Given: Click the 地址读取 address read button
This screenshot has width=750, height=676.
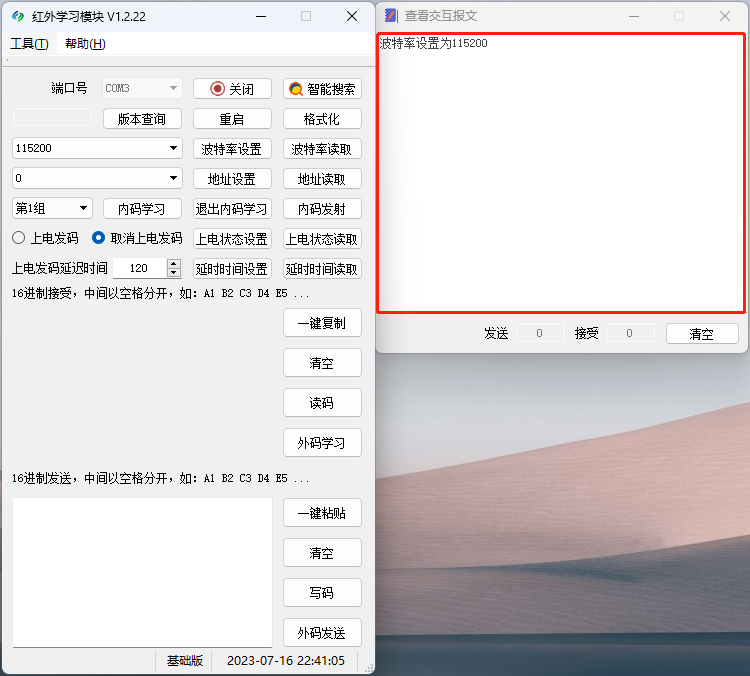Looking at the screenshot, I should pos(322,179).
